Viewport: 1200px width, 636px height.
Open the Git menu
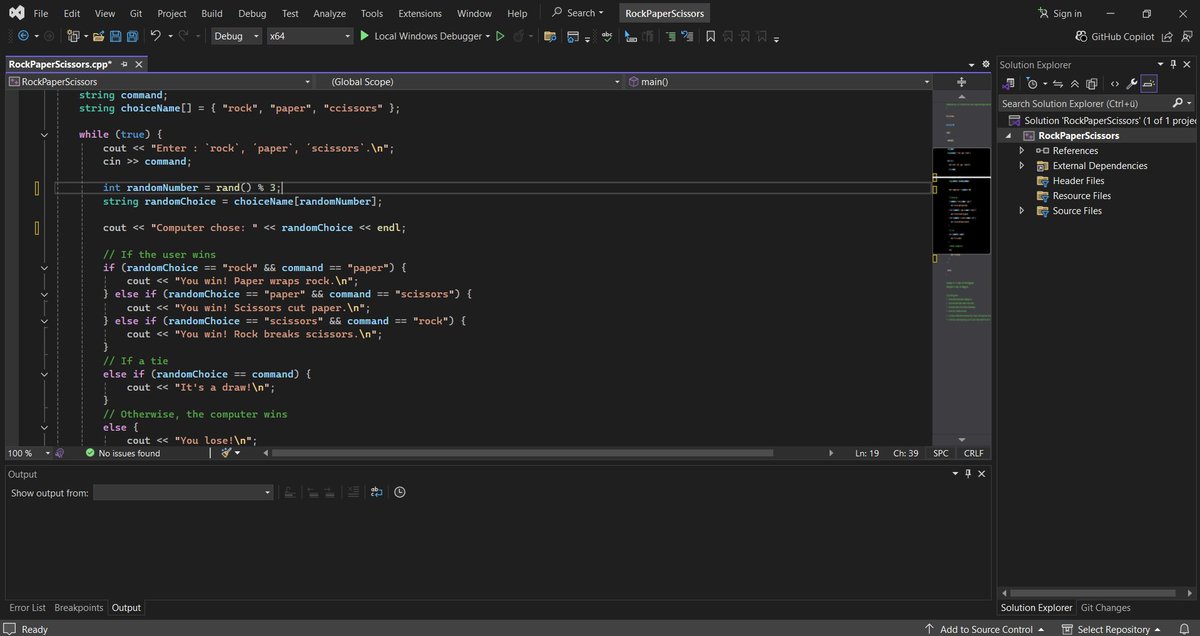135,14
